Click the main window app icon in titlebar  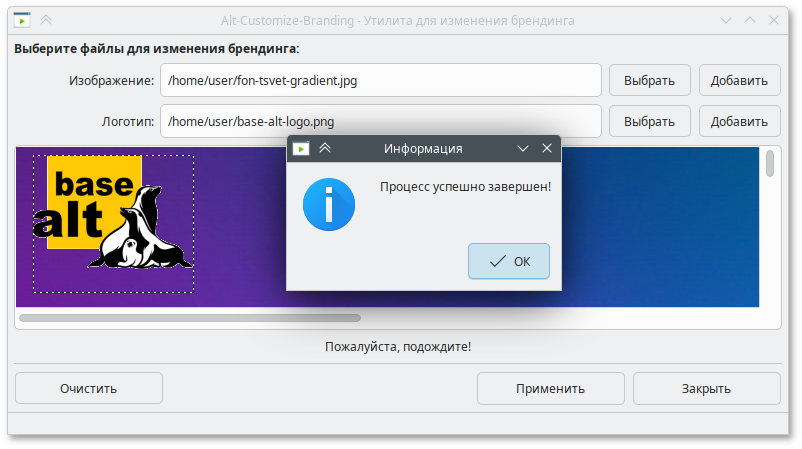pyautogui.click(x=22, y=20)
